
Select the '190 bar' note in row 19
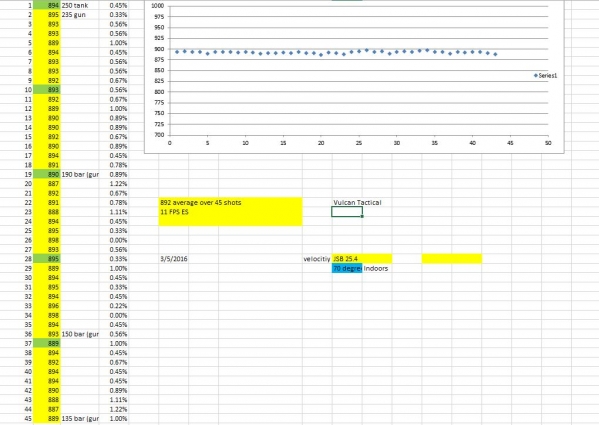79,175
